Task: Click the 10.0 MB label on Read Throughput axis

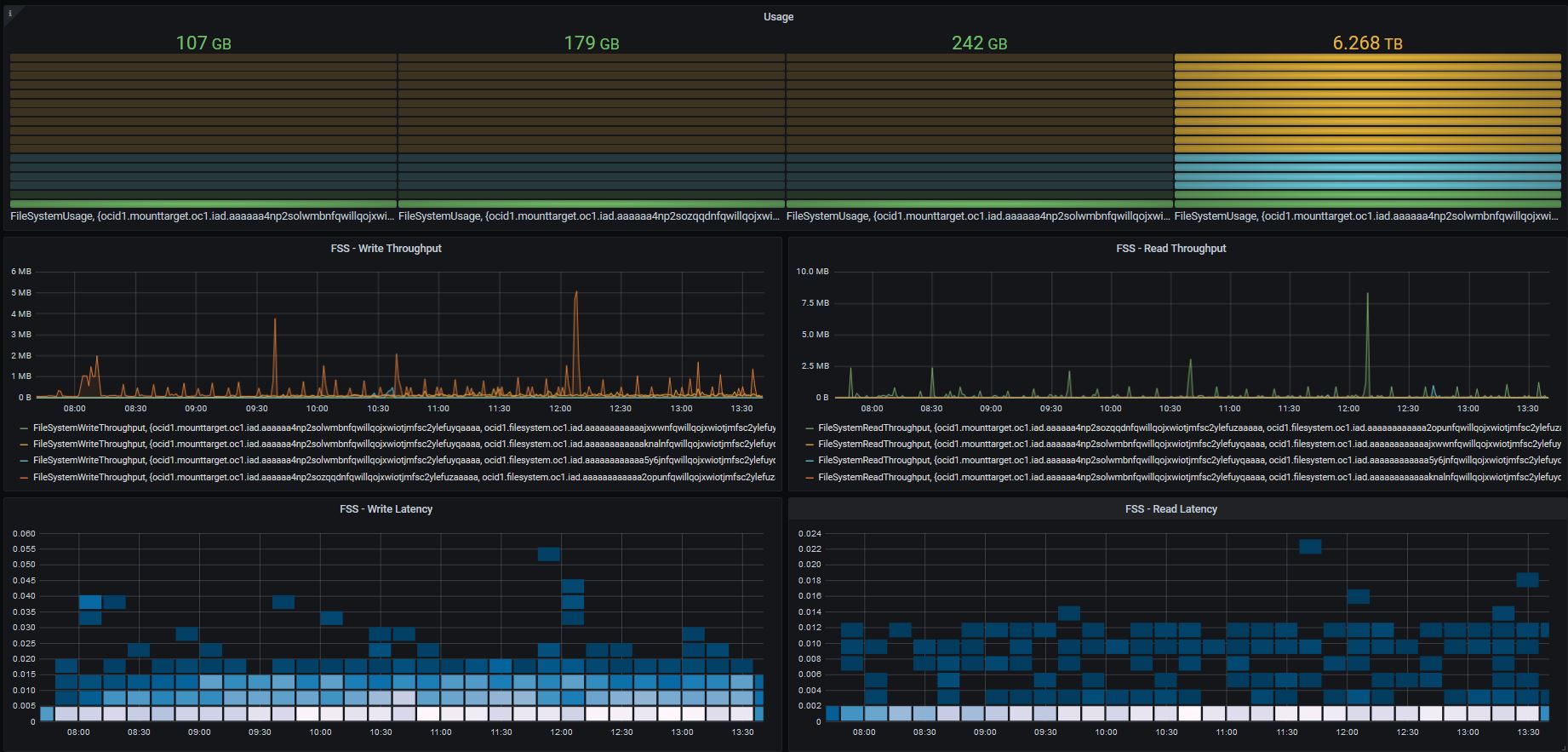Action: point(812,272)
